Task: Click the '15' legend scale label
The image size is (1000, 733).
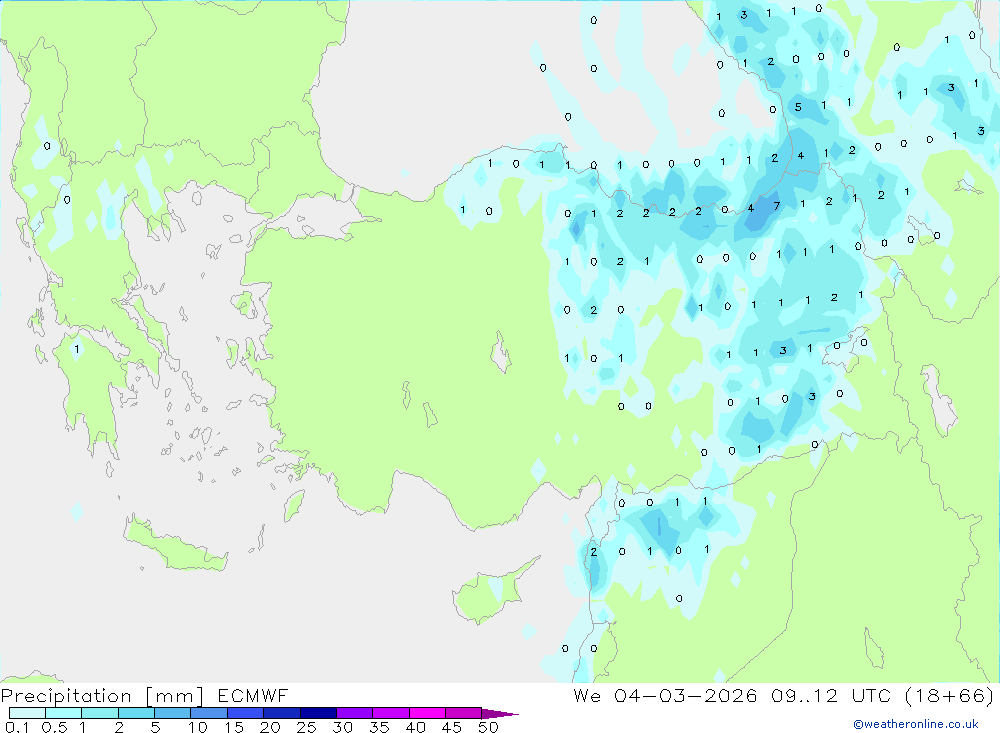Action: [x=234, y=727]
